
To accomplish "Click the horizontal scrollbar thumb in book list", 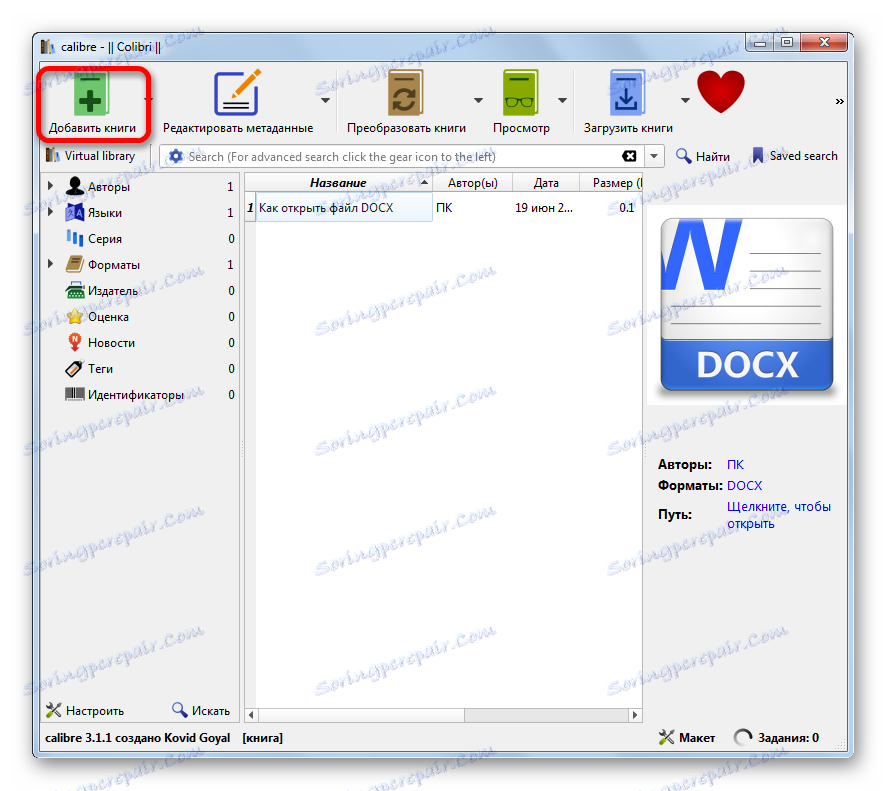I will click(361, 715).
